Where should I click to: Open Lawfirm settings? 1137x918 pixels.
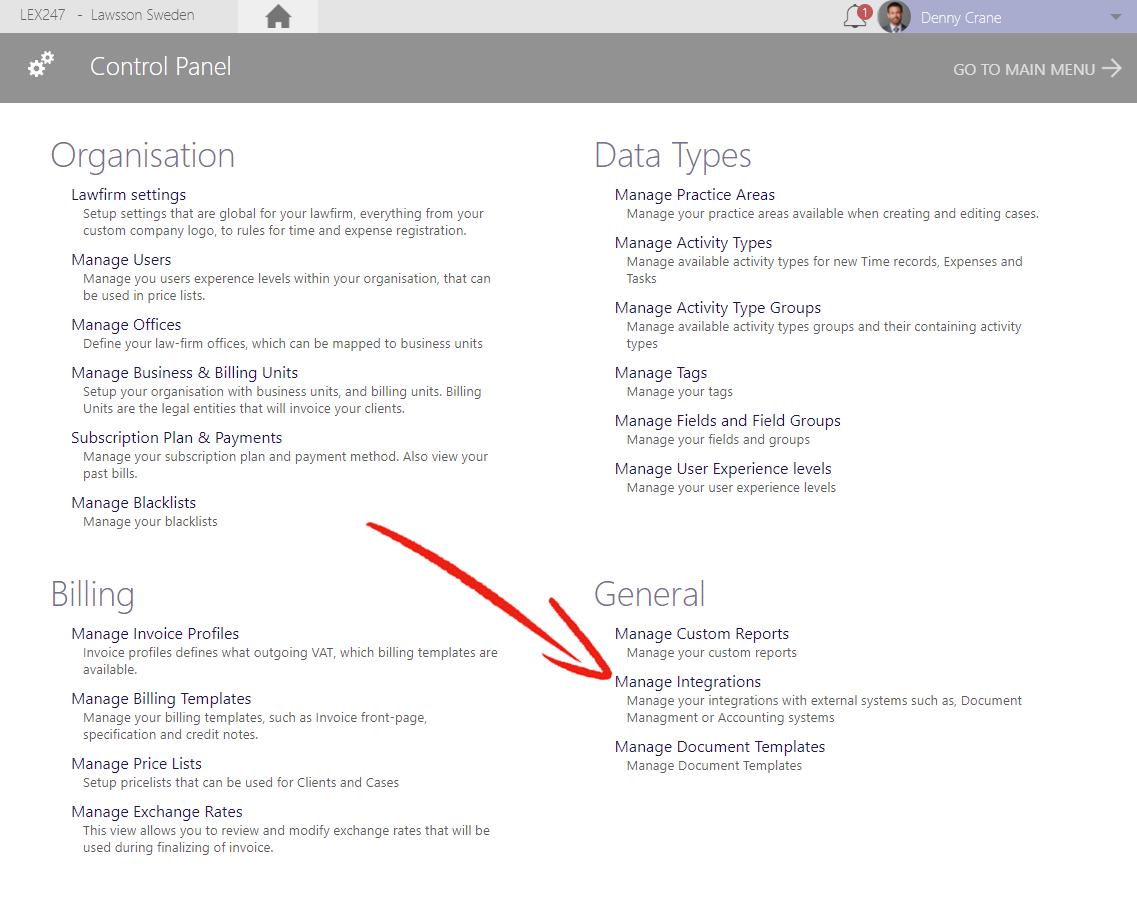128,194
